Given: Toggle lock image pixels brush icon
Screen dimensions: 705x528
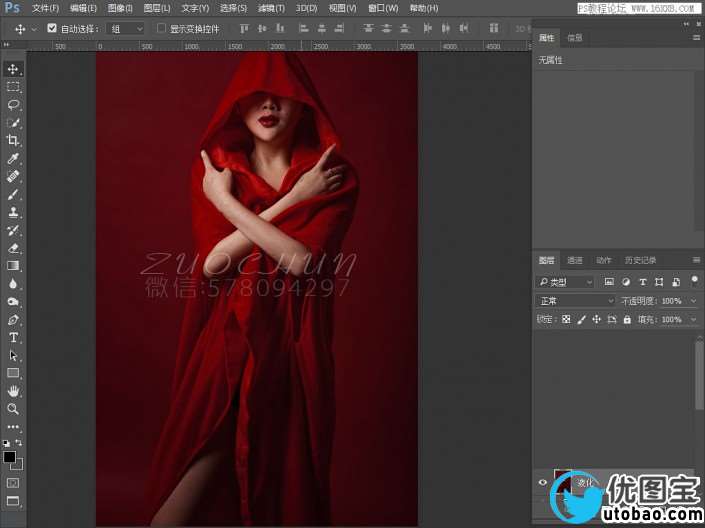Looking at the screenshot, I should [x=581, y=319].
